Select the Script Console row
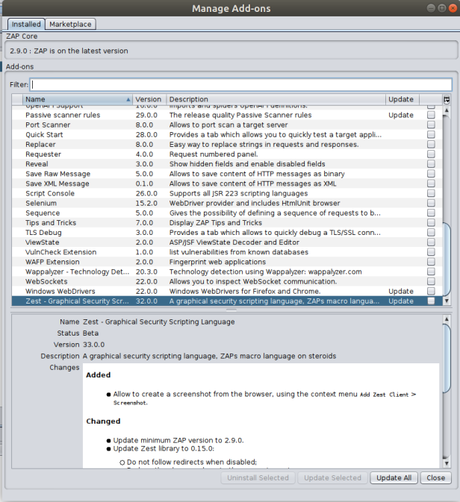 tap(227, 193)
